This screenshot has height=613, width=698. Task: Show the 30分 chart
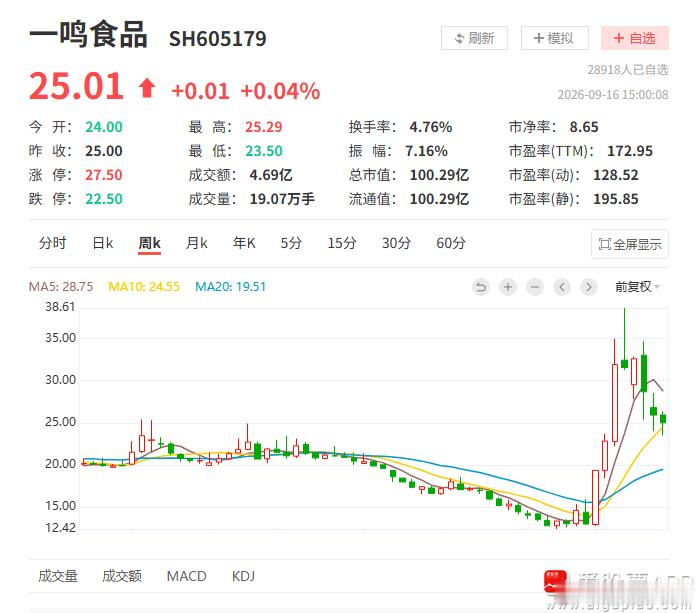(x=396, y=243)
